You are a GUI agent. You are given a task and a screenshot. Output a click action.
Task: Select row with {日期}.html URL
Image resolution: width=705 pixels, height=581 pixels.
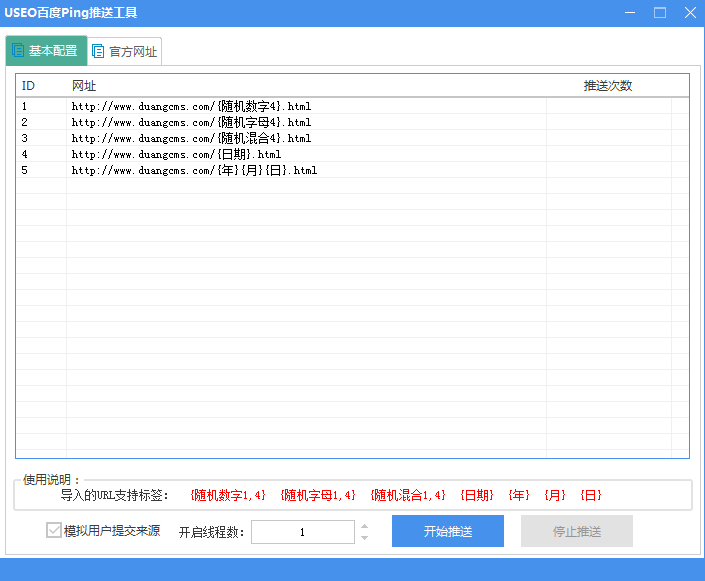[x=352, y=154]
